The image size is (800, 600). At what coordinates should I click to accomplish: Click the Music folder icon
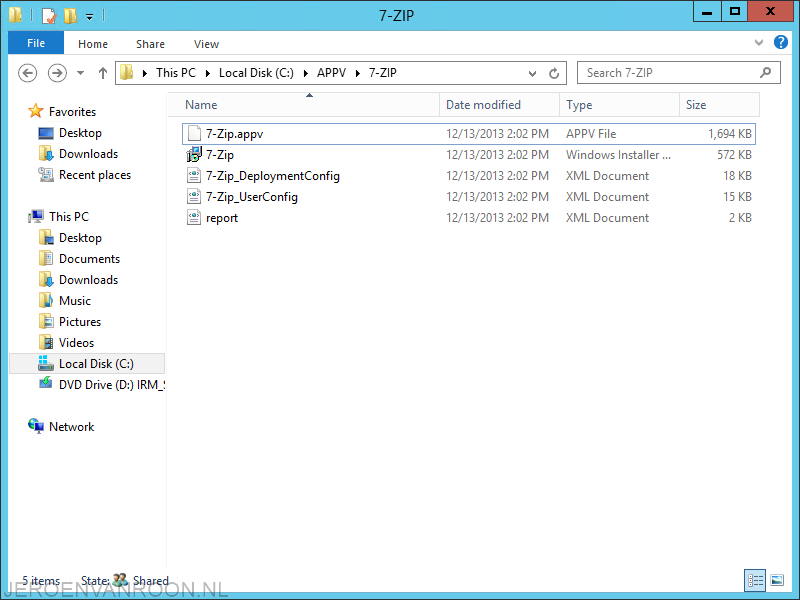[46, 300]
